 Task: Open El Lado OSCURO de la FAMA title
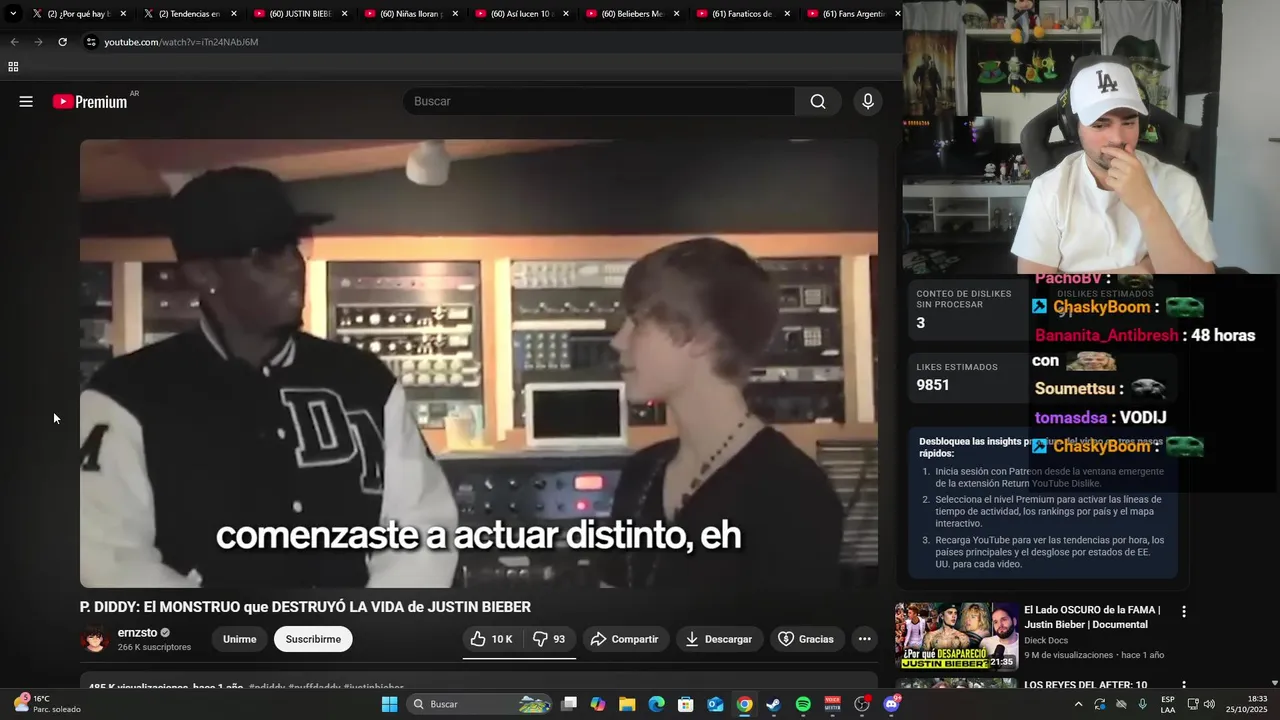(x=1092, y=617)
